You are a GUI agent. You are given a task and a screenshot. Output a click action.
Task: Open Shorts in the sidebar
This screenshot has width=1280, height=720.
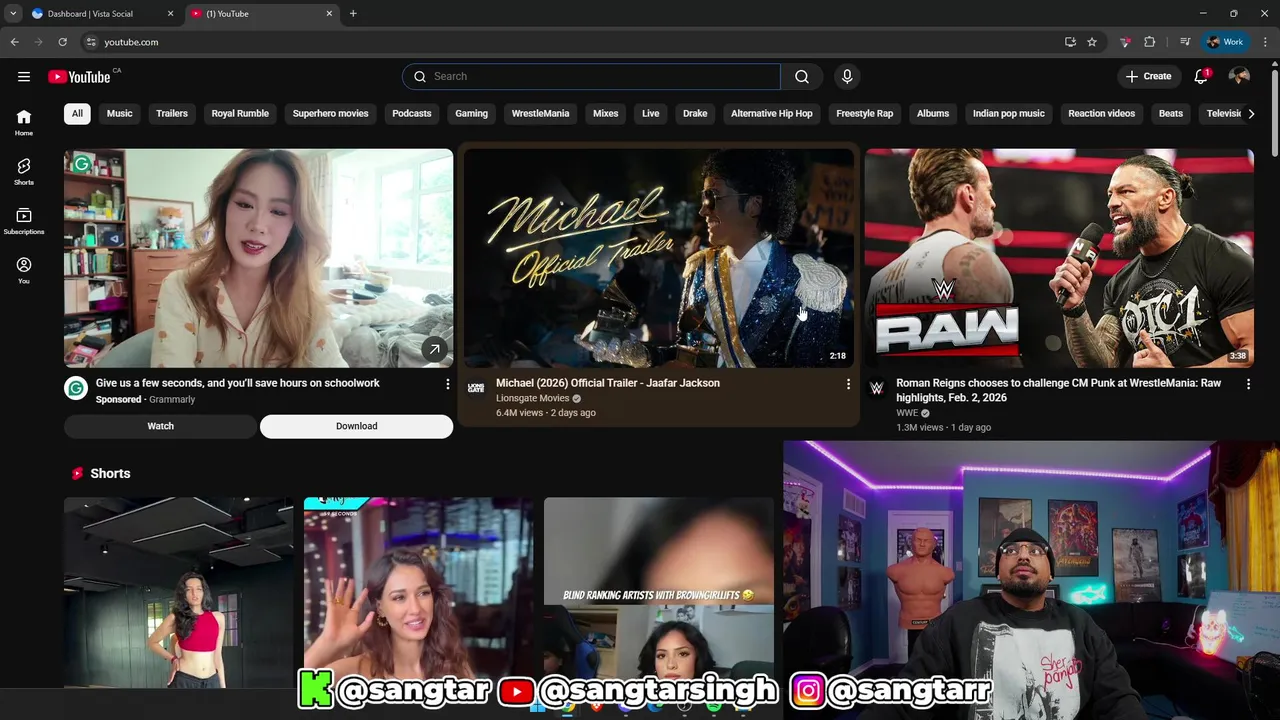pos(24,171)
